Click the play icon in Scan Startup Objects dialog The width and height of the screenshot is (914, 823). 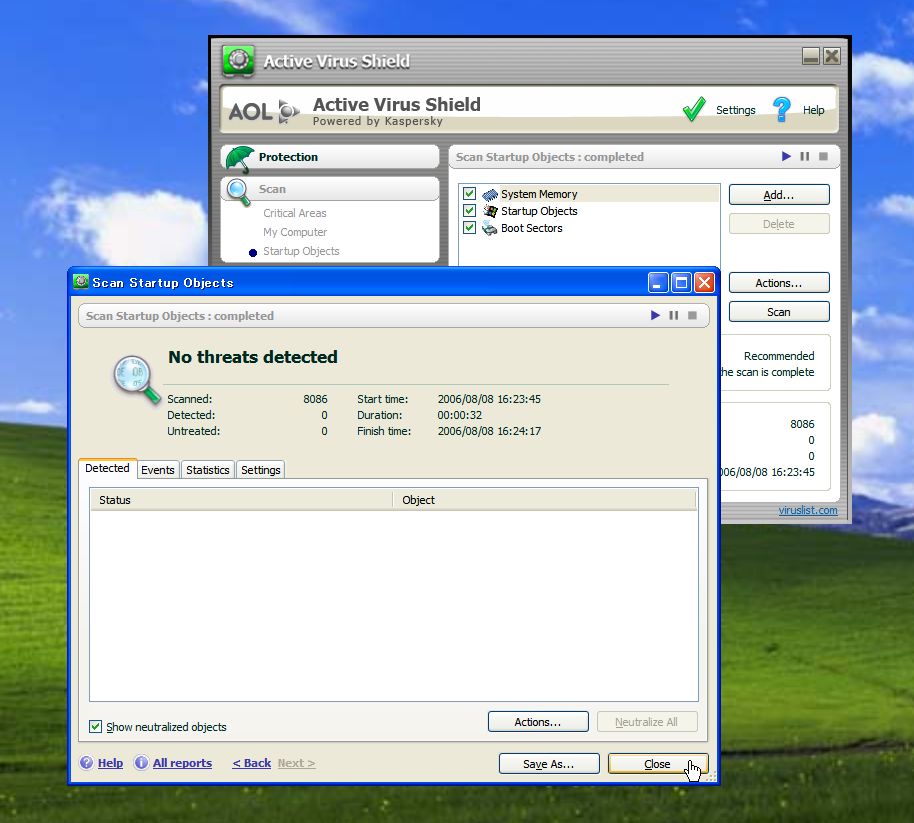pyautogui.click(x=655, y=315)
